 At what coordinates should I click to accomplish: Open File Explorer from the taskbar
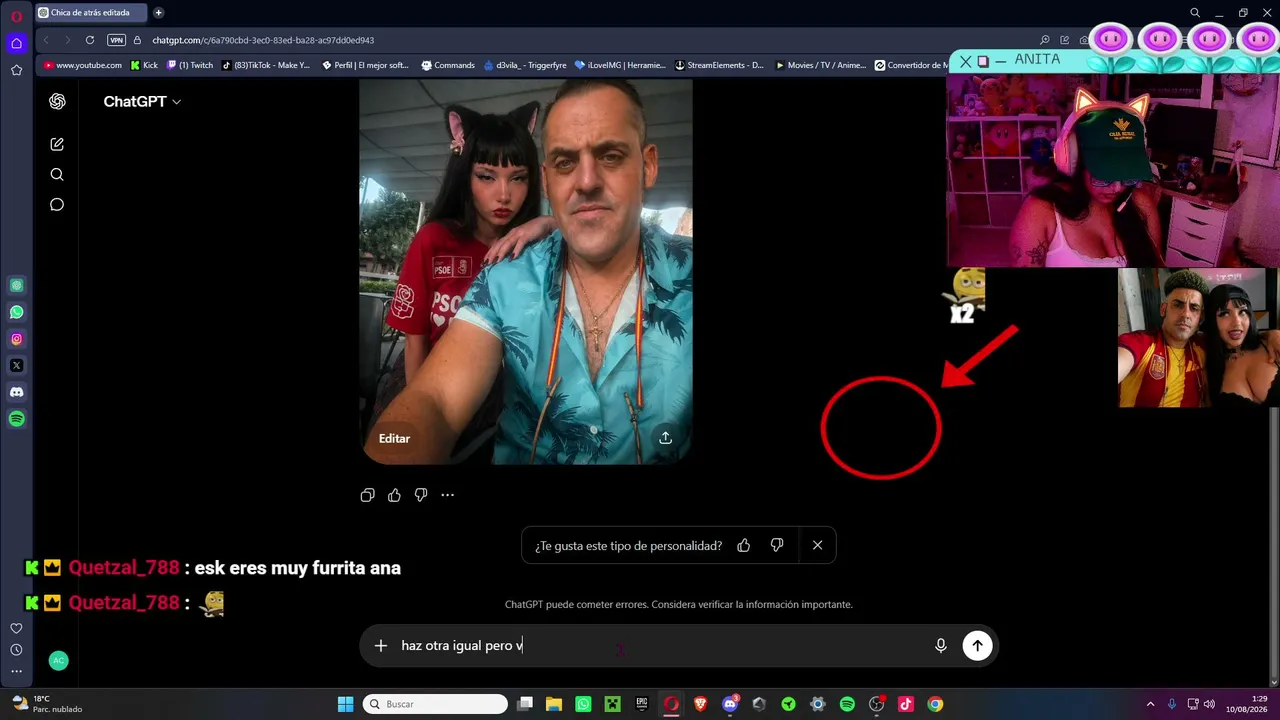click(x=554, y=704)
